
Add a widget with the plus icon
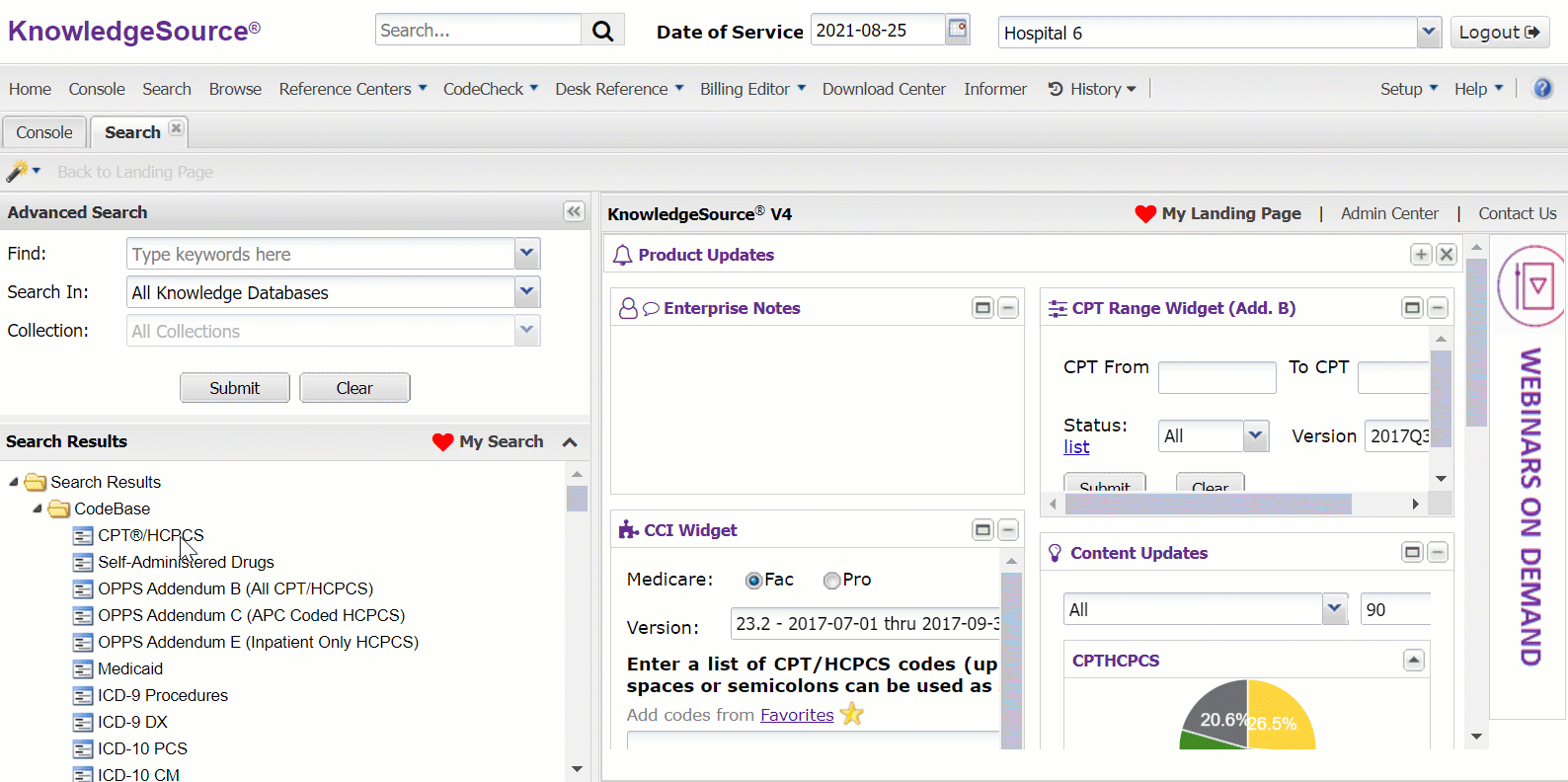pyautogui.click(x=1420, y=255)
